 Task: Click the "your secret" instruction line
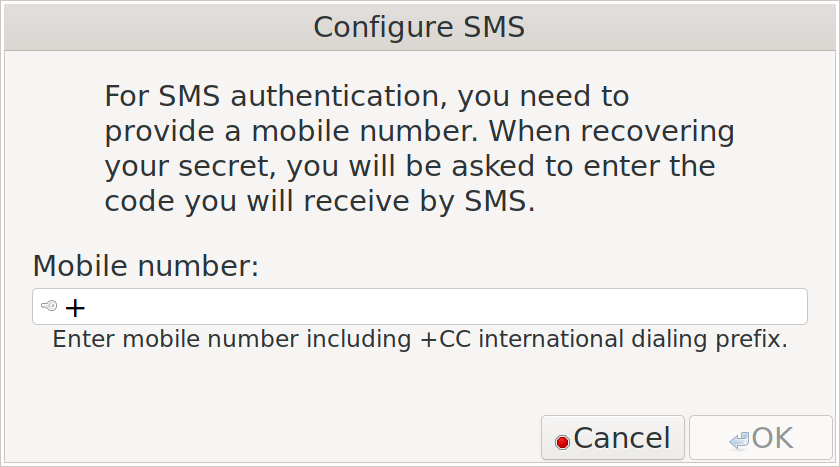click(x=409, y=166)
